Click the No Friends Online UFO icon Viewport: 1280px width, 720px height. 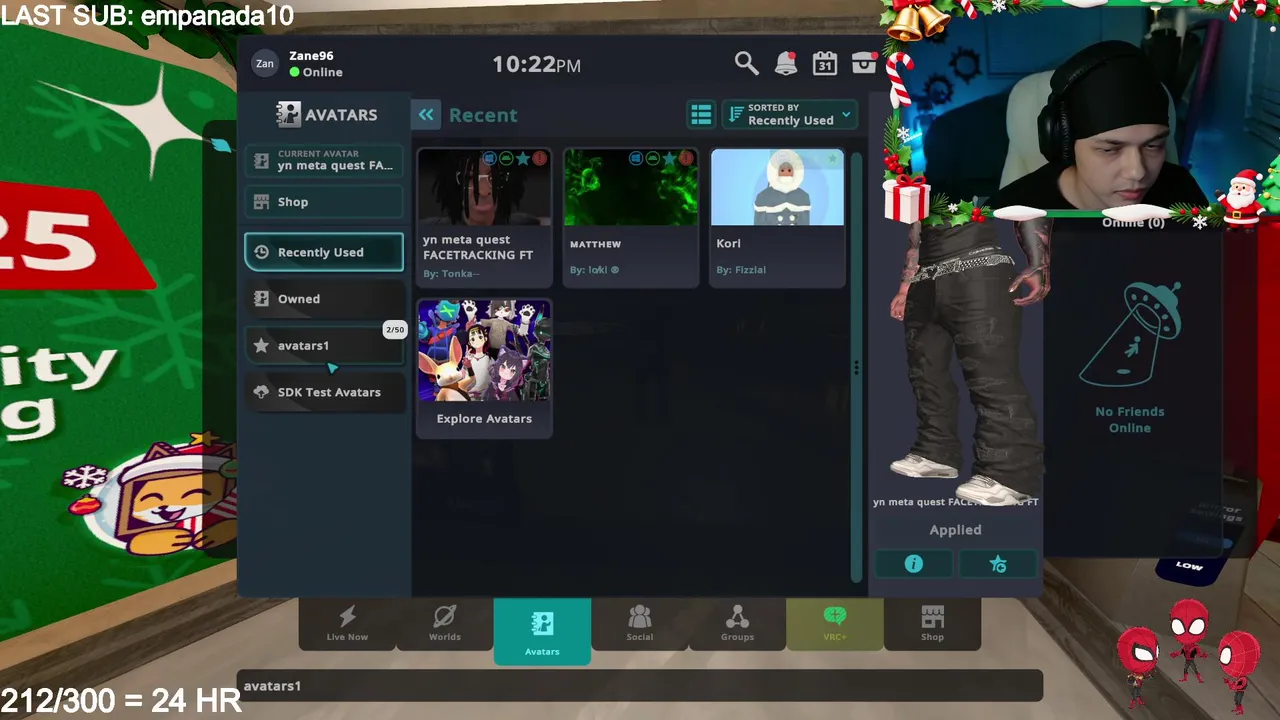[1131, 335]
